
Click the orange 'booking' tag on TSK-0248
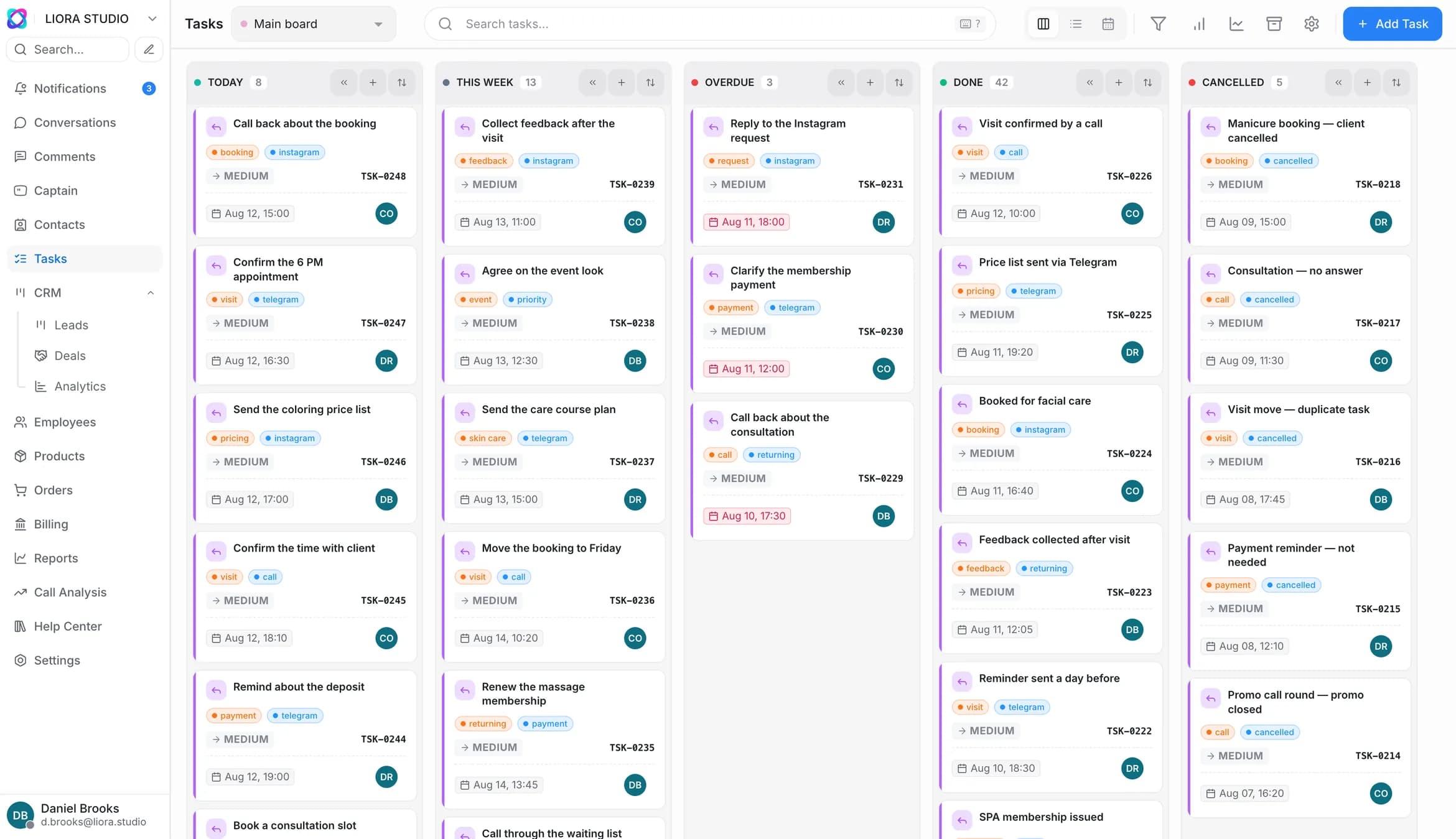pyautogui.click(x=233, y=152)
